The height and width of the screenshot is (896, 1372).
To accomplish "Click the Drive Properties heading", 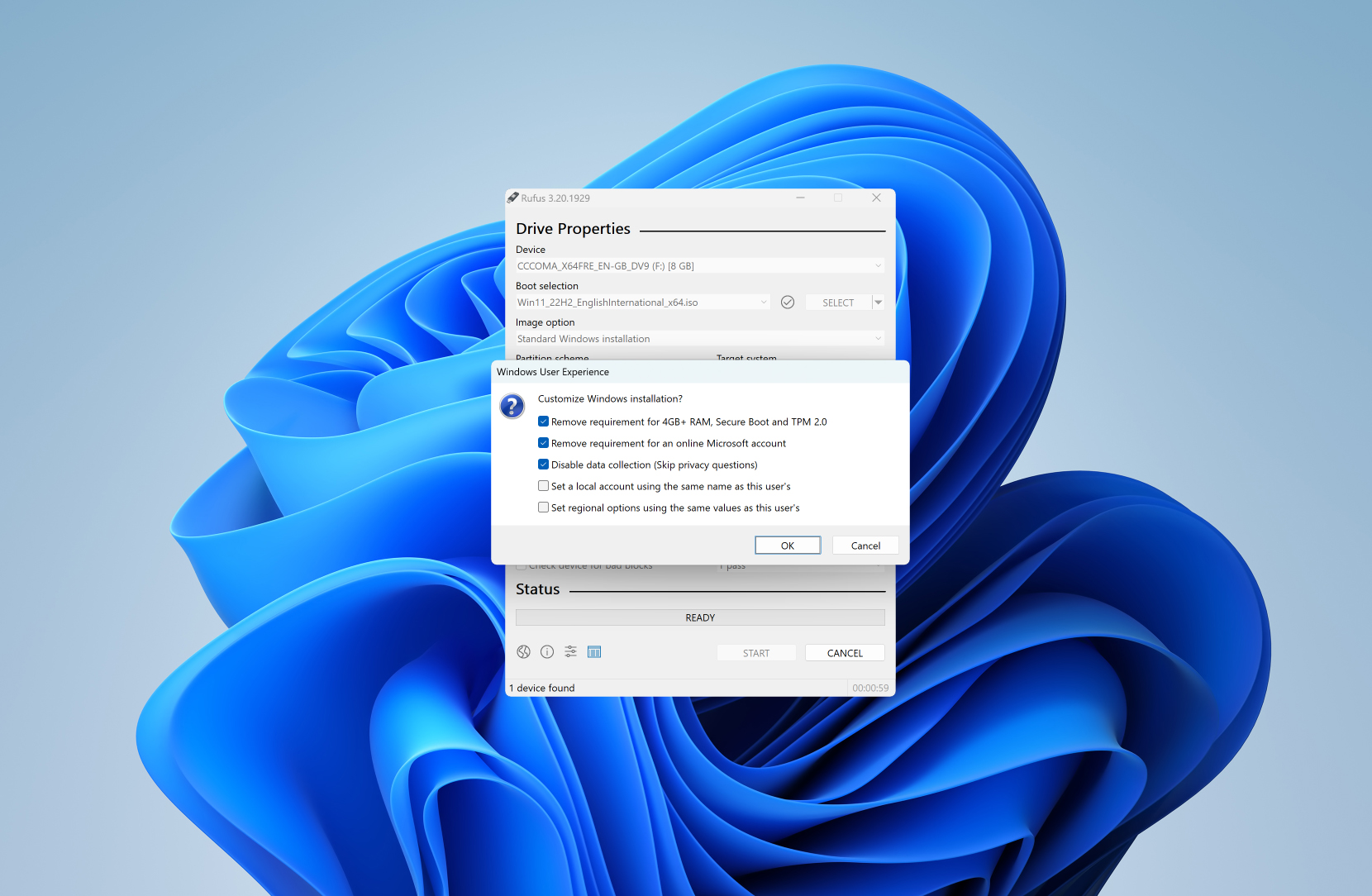I will pos(573,229).
